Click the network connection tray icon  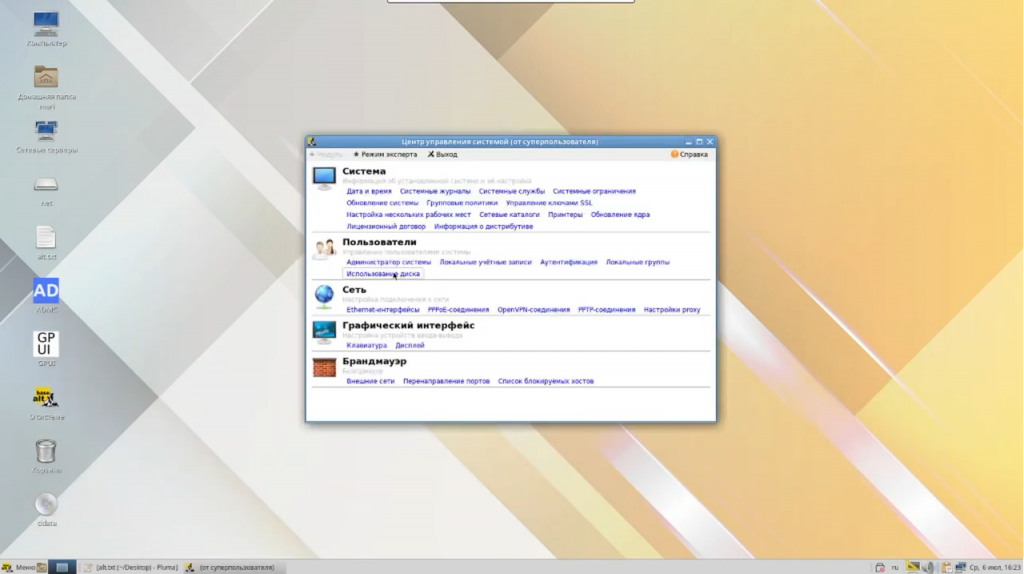tap(961, 567)
